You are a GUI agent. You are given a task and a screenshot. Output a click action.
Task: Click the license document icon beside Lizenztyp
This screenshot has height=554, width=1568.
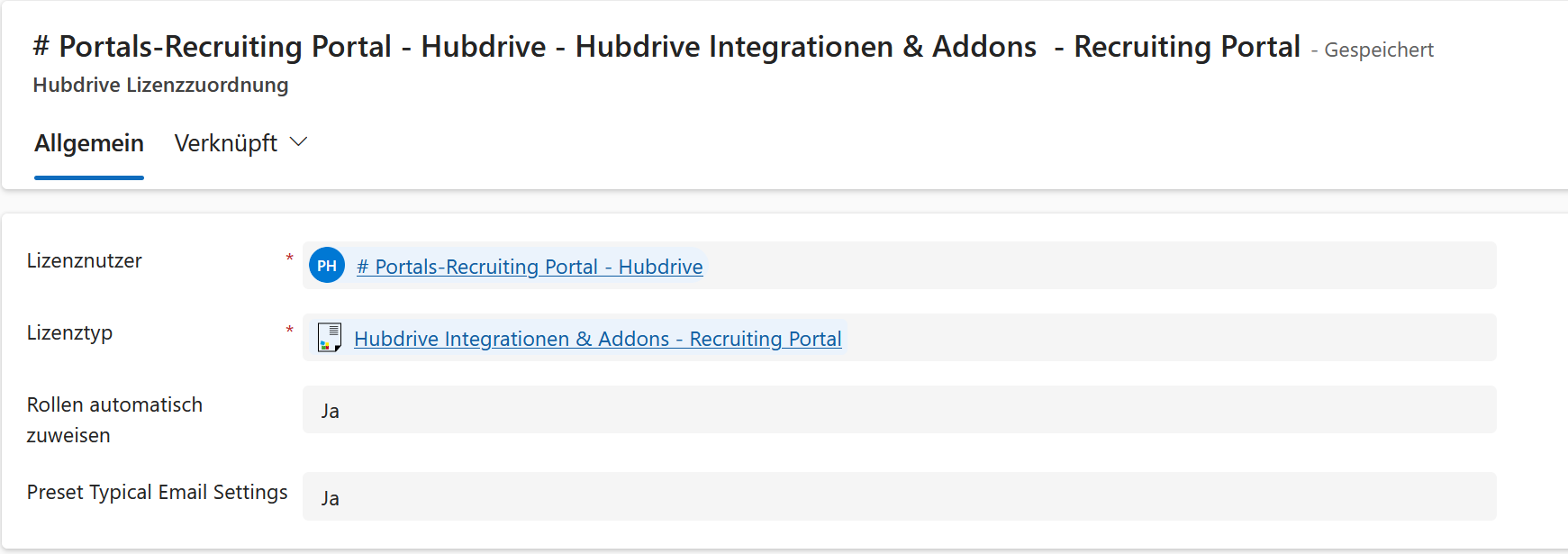tap(330, 338)
